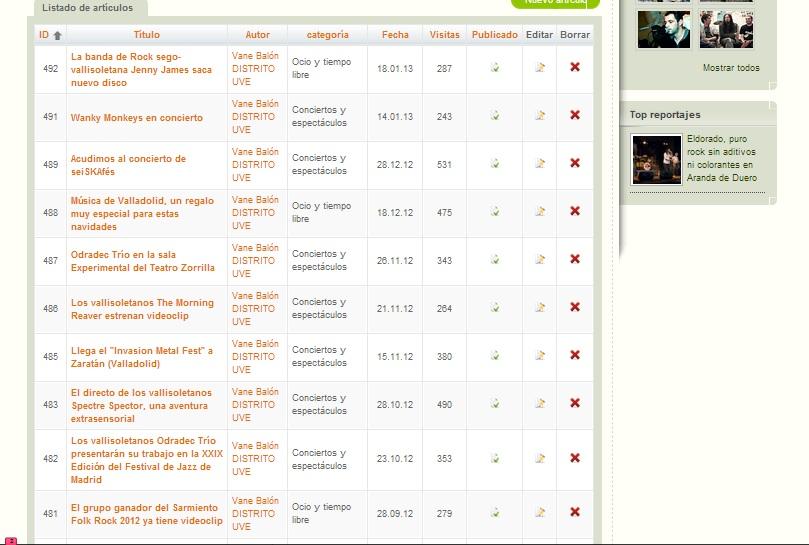Screen dimensions: 809x545
Task: Open the Eldorado concert thumbnail
Action: 656,160
